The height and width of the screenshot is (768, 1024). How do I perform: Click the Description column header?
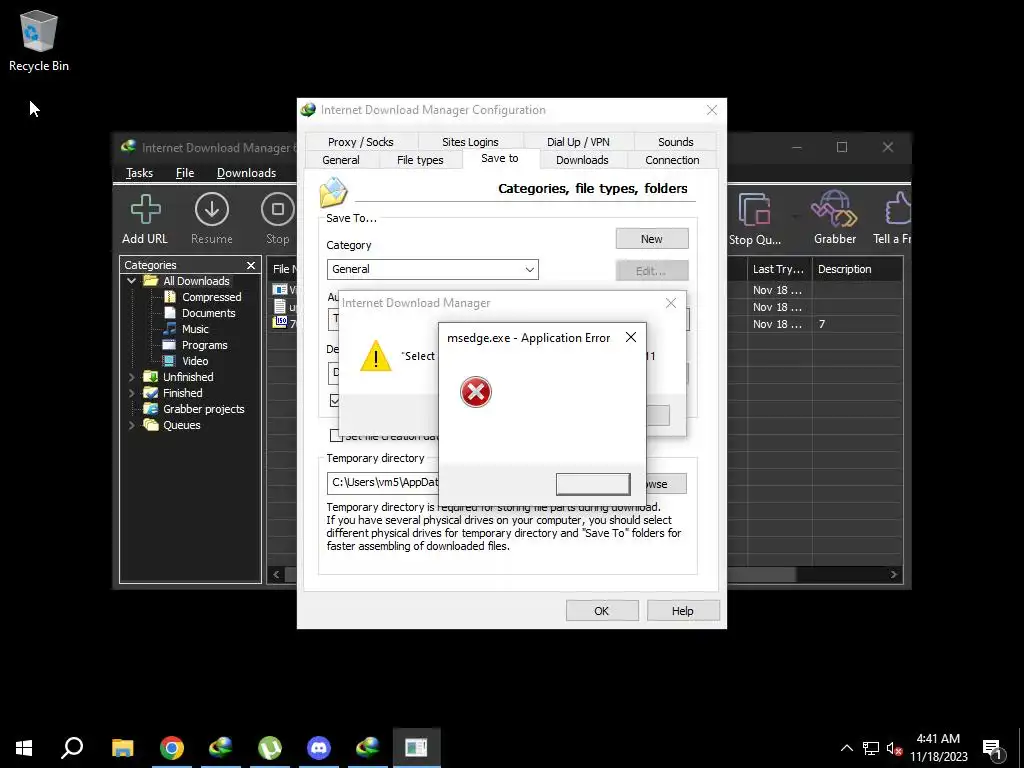[857, 269]
